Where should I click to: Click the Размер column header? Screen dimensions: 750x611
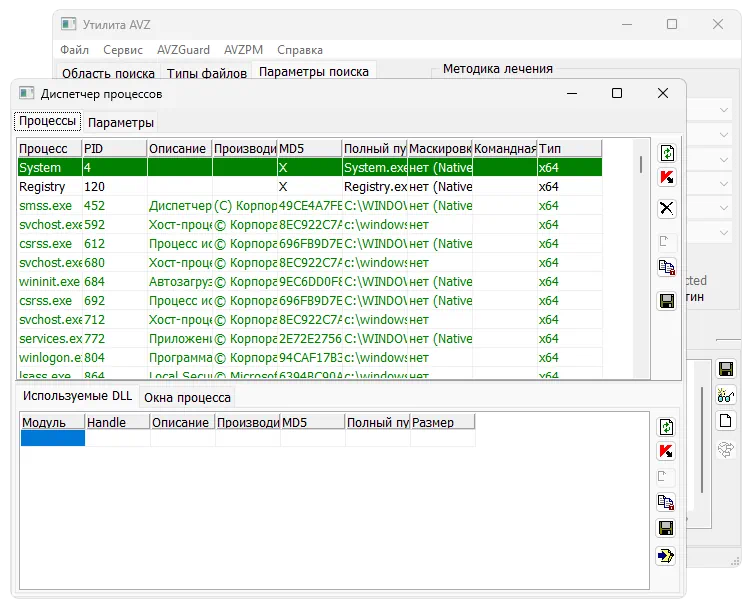point(442,422)
